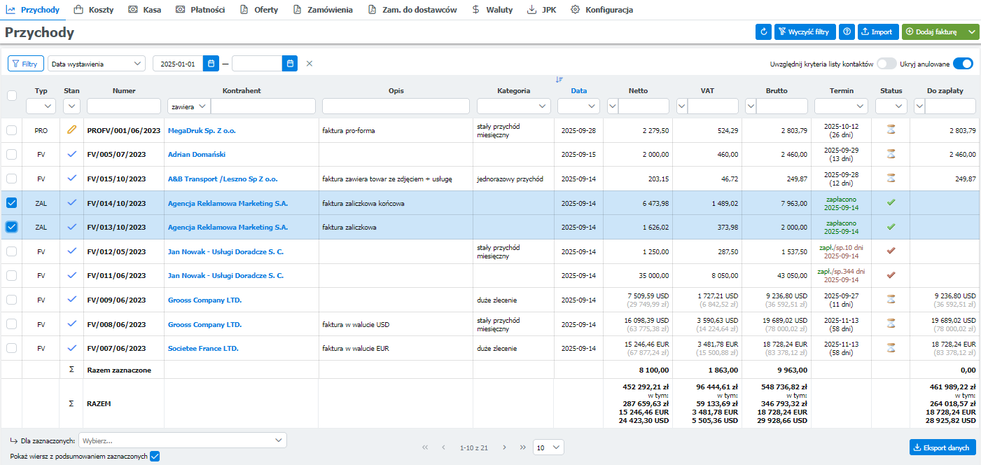Viewport: 981px width, 465px height.
Task: Clear the date range with X icon
Action: [309, 64]
